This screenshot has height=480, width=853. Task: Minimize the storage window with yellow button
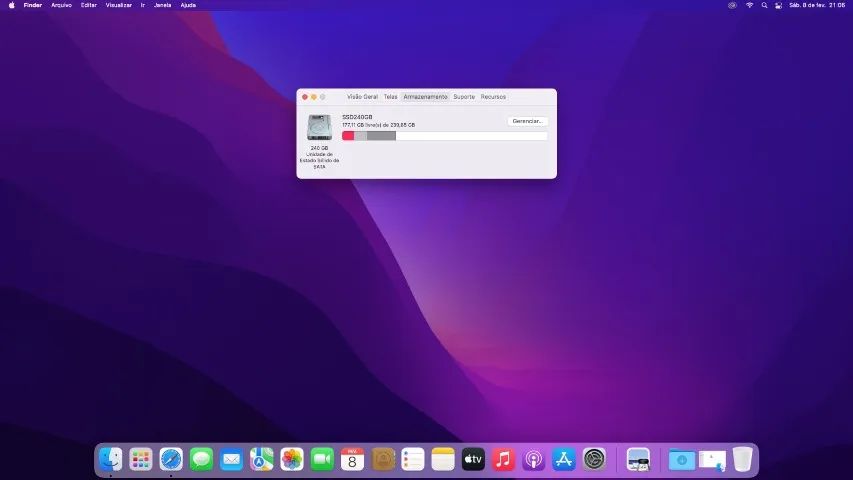pyautogui.click(x=313, y=97)
